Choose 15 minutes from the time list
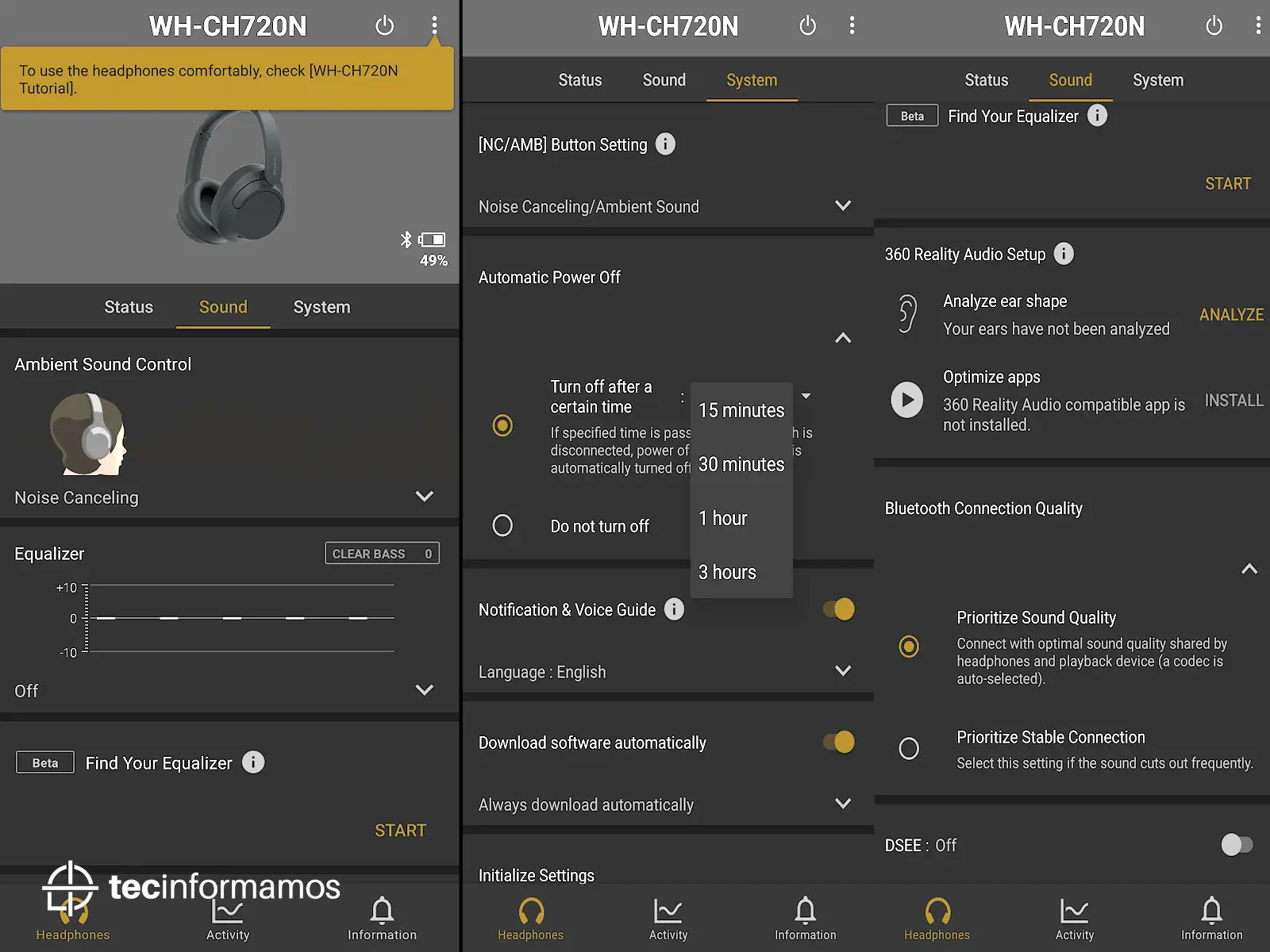 pos(741,410)
